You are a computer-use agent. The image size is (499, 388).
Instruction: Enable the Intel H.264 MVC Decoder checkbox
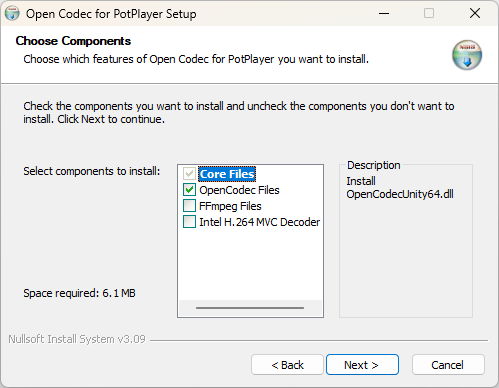pos(189,222)
